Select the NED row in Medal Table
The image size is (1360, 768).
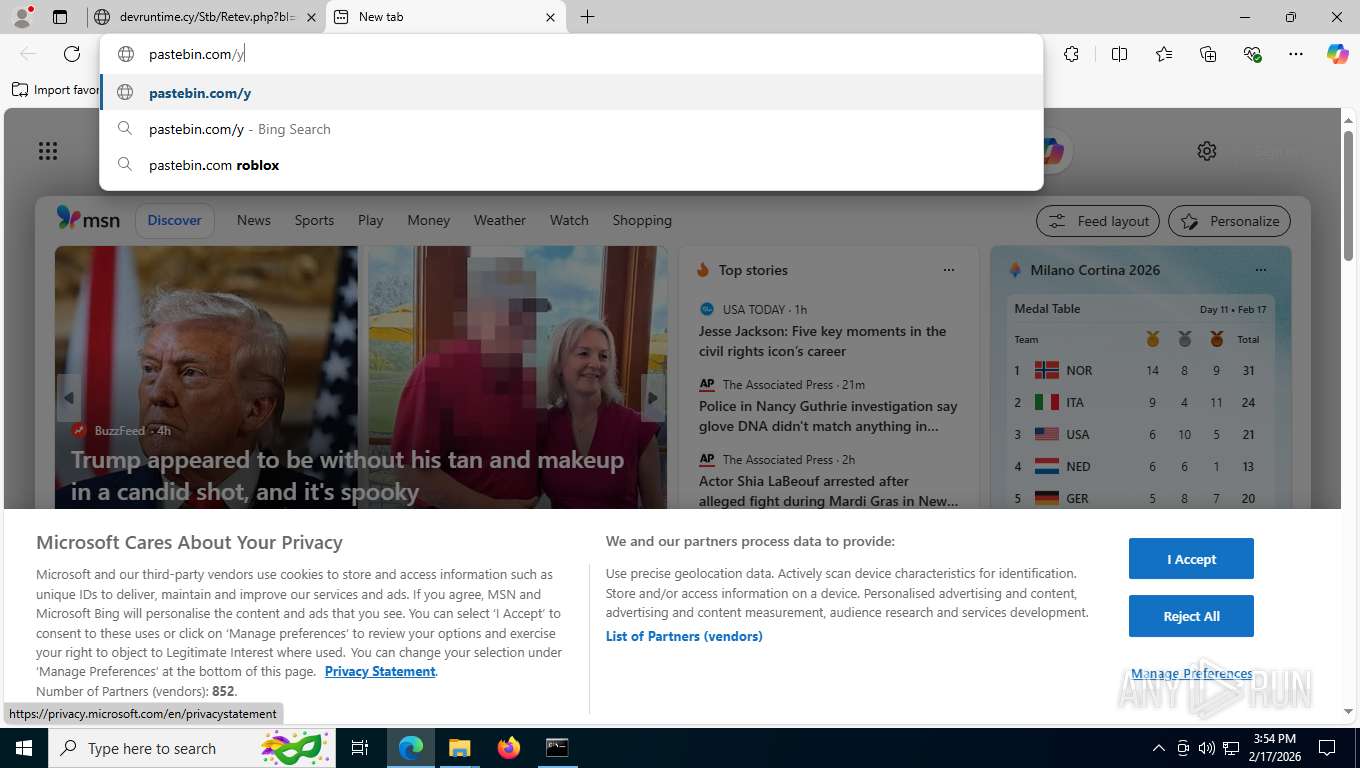click(x=1140, y=466)
